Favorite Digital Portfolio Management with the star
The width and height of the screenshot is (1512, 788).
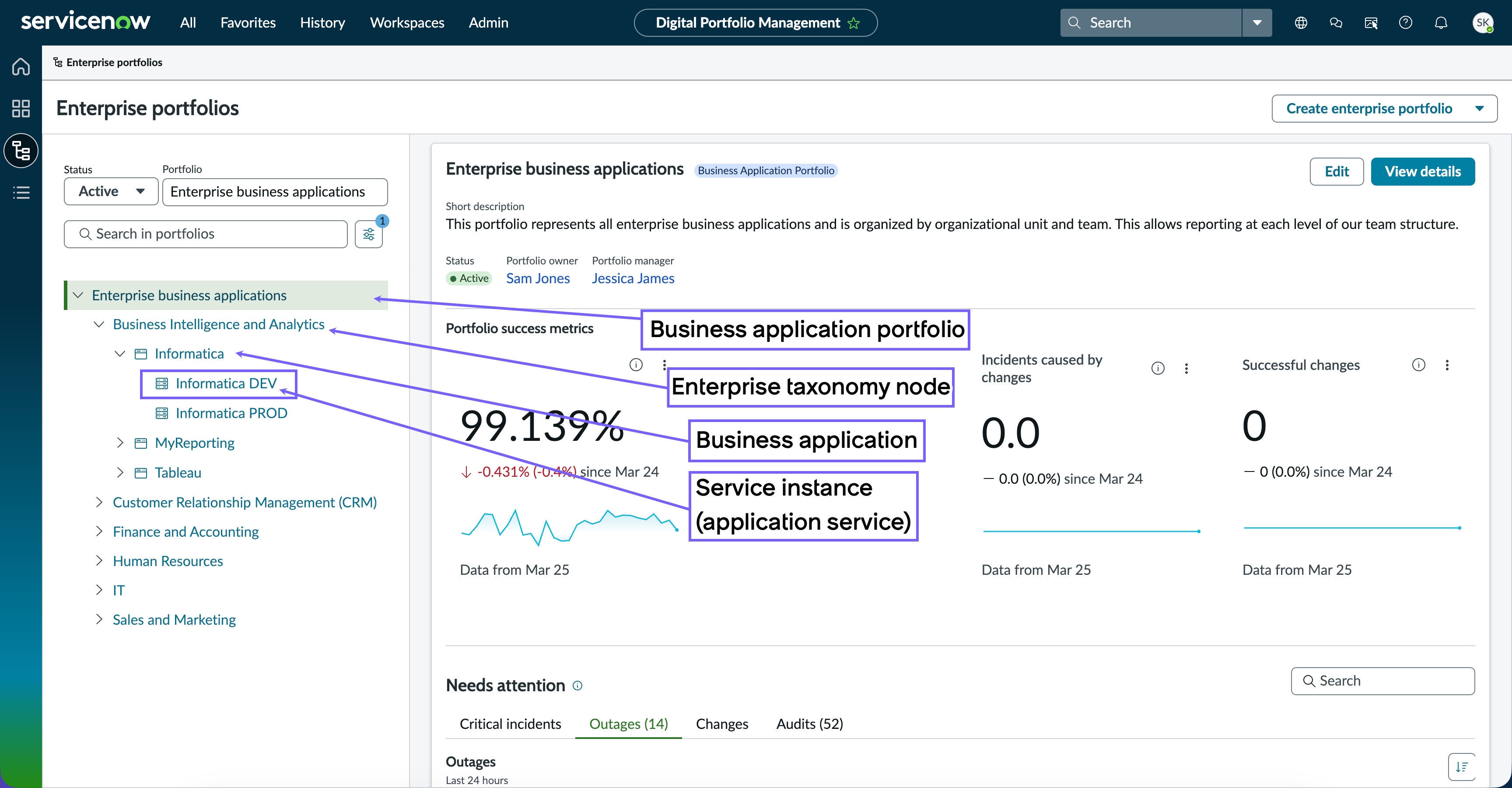(854, 24)
